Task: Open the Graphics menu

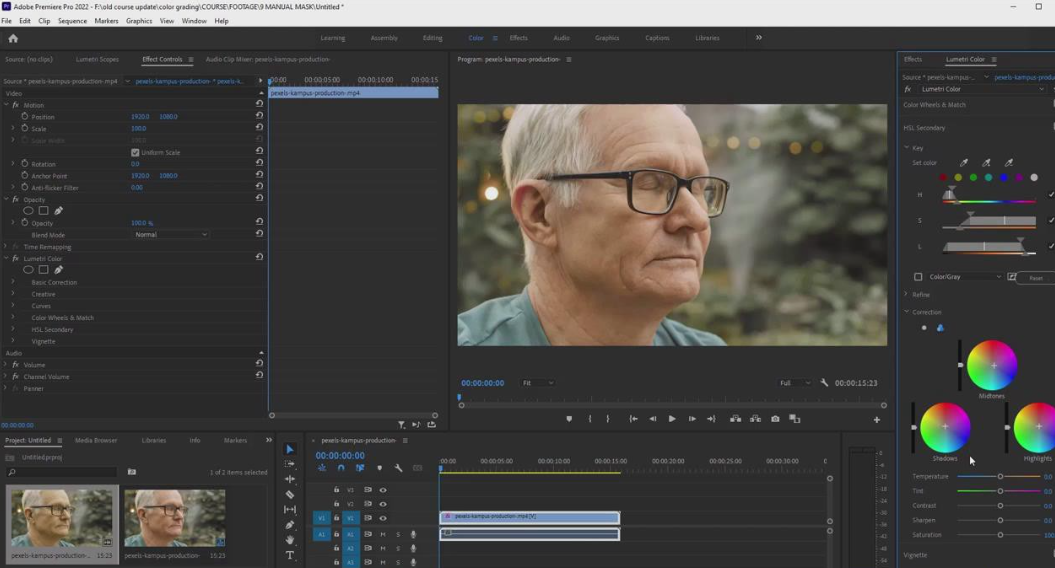Action: tap(139, 21)
